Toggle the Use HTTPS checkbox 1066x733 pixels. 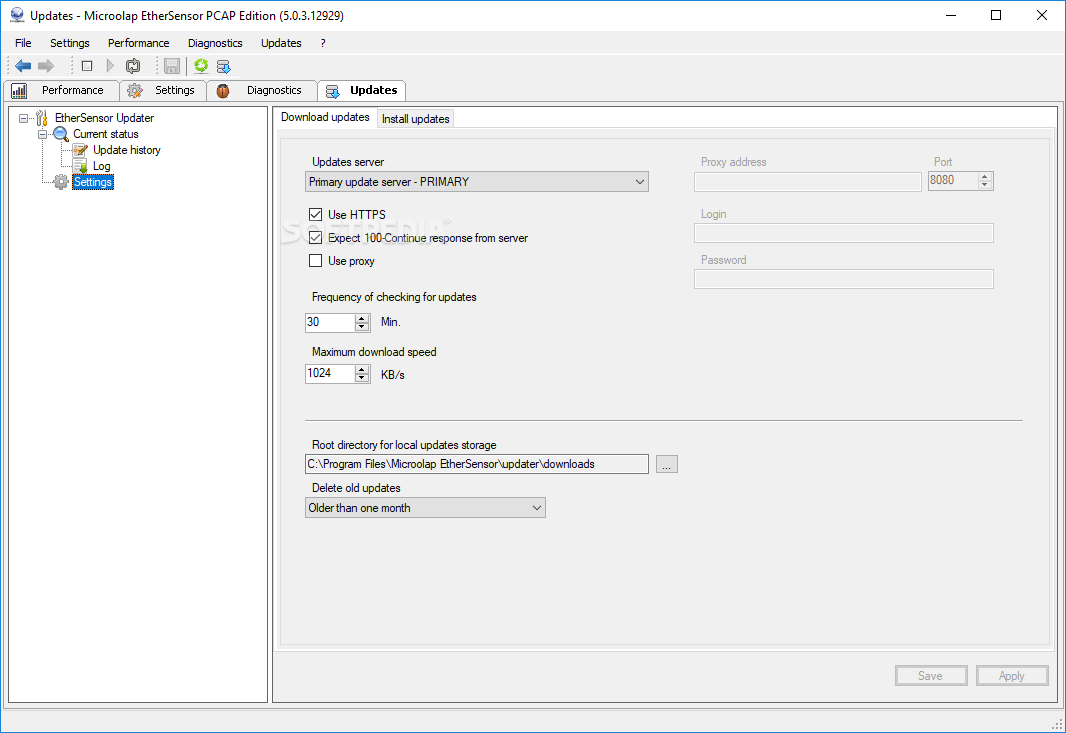point(315,215)
